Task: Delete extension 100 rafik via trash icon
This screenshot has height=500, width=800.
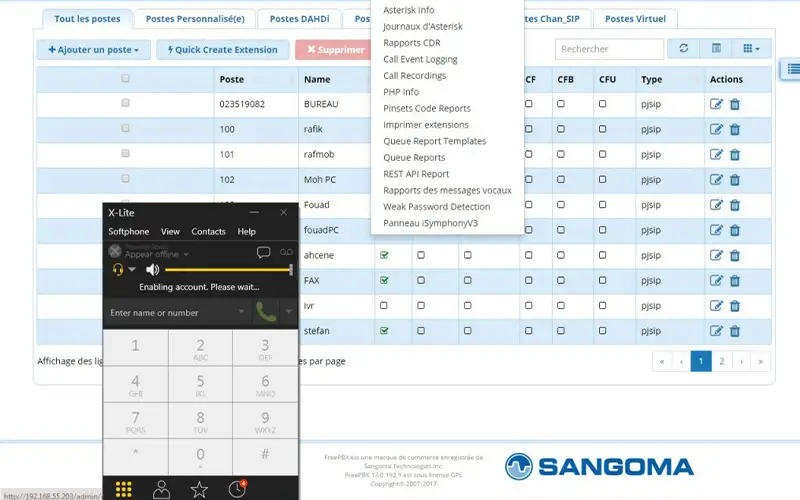Action: click(x=735, y=129)
